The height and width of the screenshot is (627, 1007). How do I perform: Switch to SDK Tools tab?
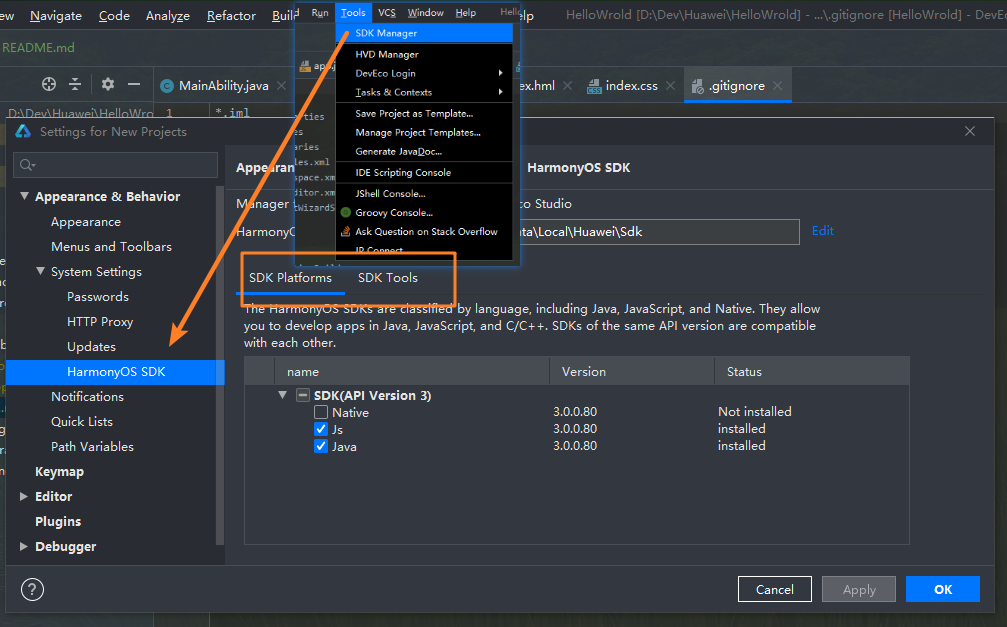point(388,278)
